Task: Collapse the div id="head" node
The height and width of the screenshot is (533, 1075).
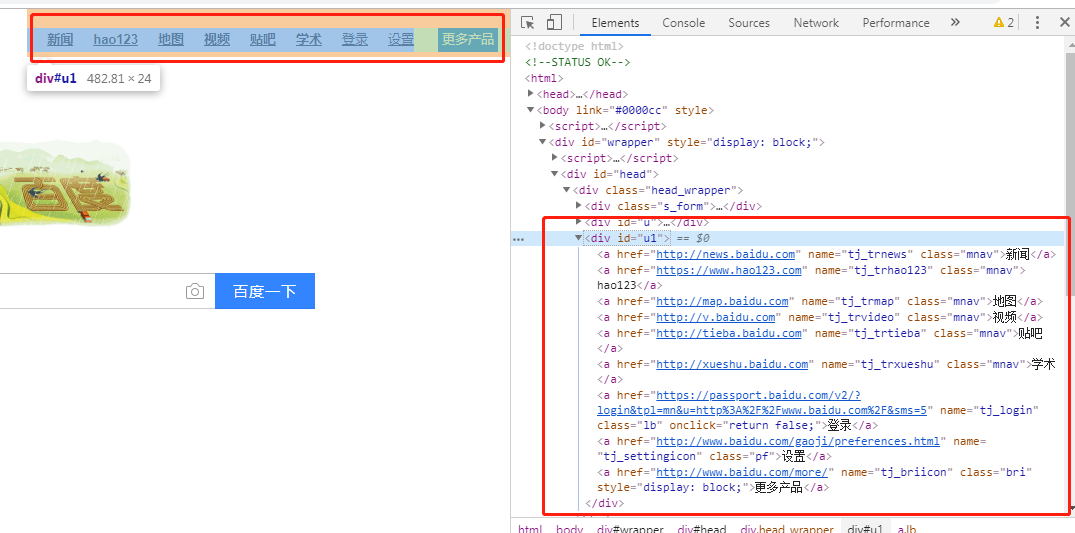Action: pos(555,174)
